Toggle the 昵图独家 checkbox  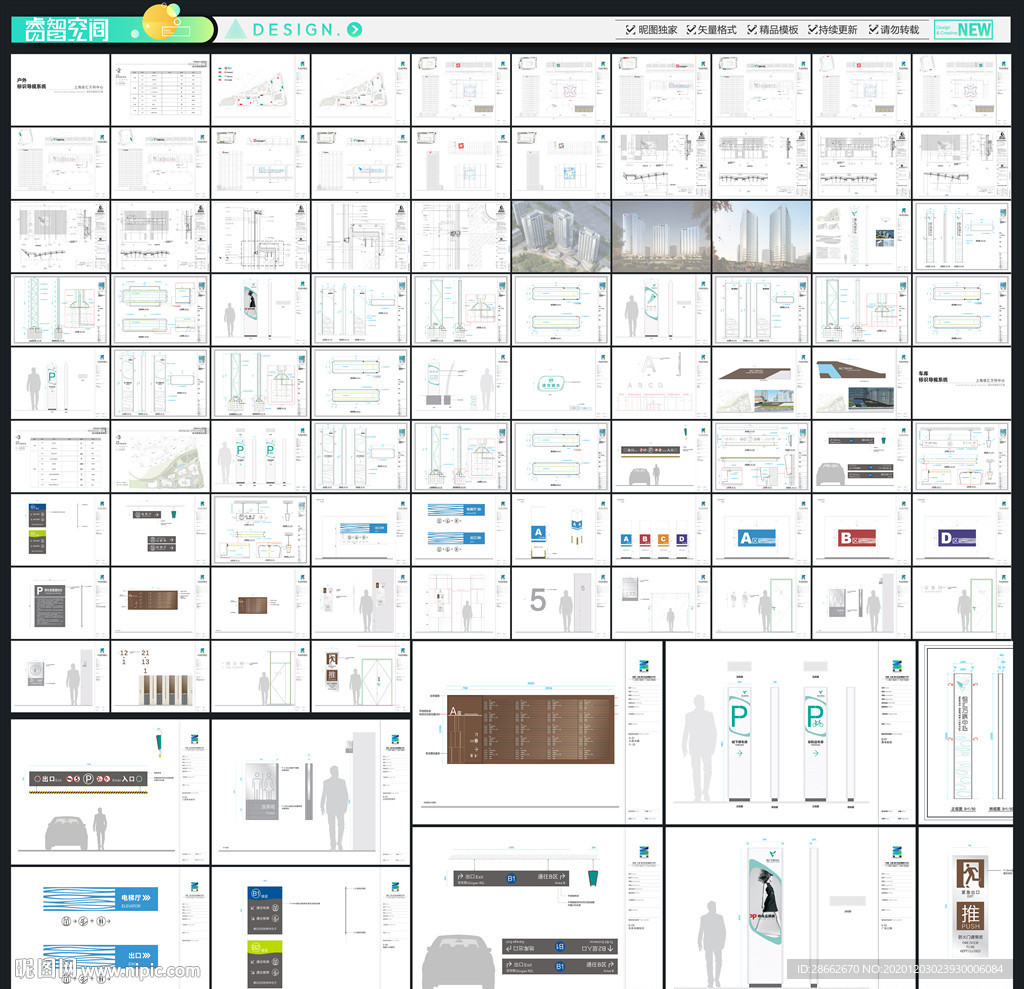630,29
